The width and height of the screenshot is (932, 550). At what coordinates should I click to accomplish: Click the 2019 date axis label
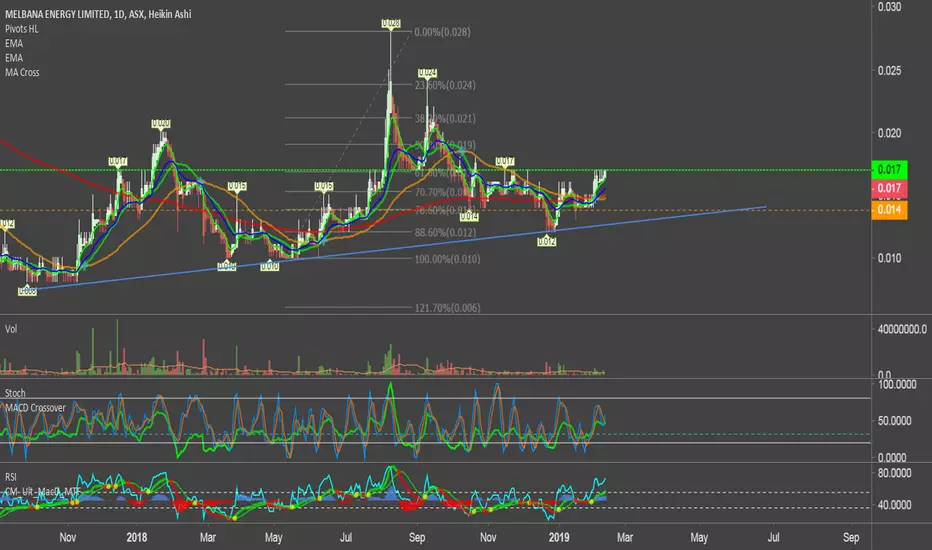tap(559, 537)
